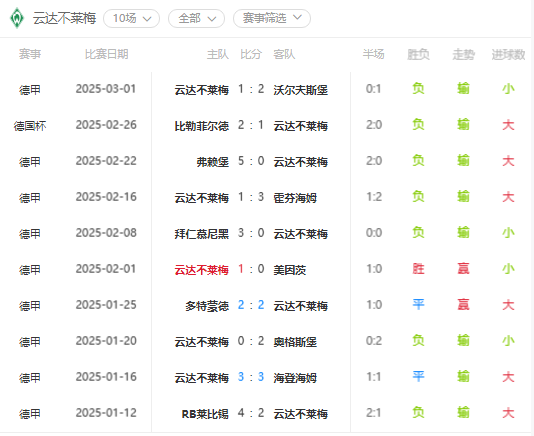The height and width of the screenshot is (436, 534).
Task: Select the 比赛日期 column header
Action: 106,54
